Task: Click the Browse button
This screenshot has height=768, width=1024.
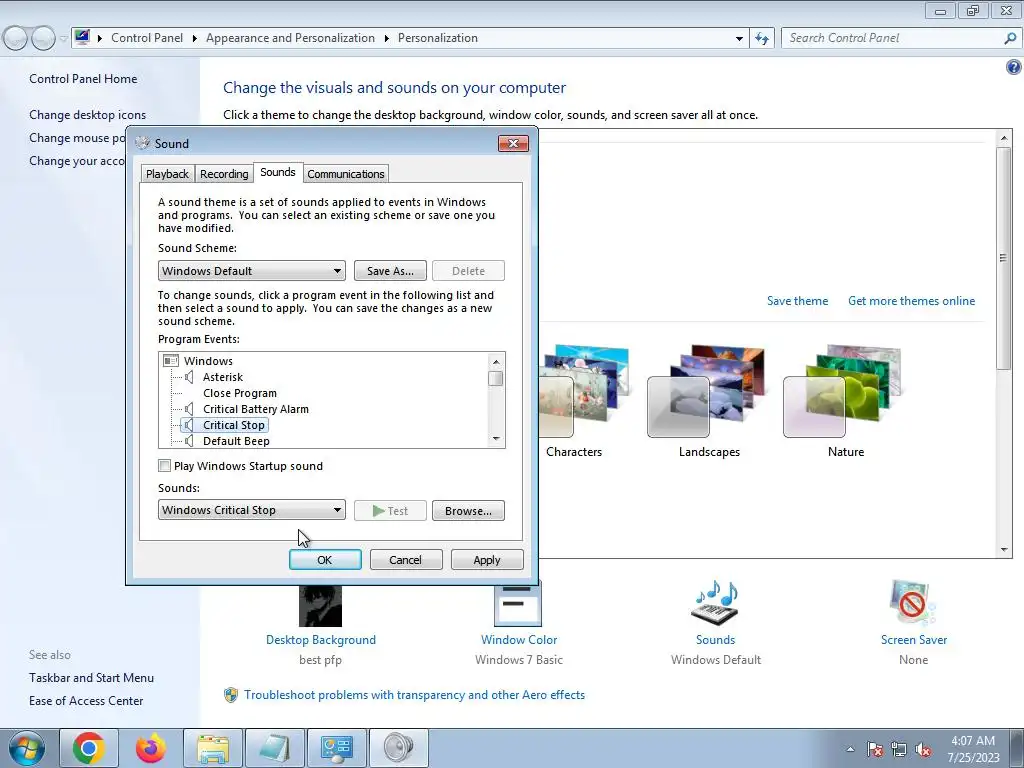Action: tap(468, 511)
